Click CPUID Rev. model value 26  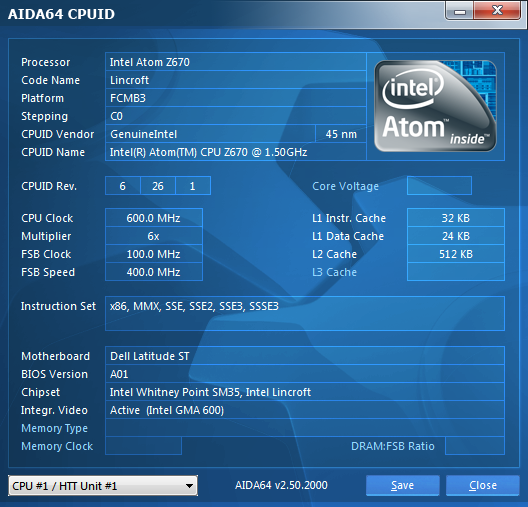click(158, 186)
